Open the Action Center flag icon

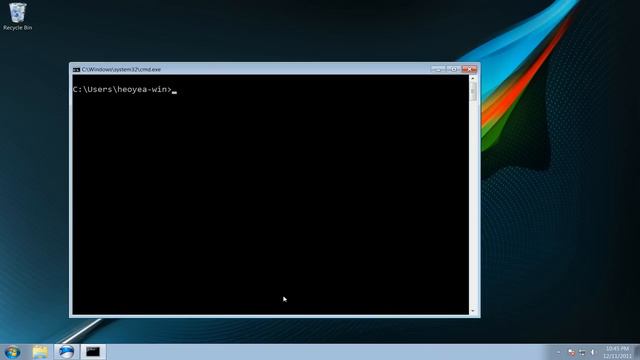point(571,352)
